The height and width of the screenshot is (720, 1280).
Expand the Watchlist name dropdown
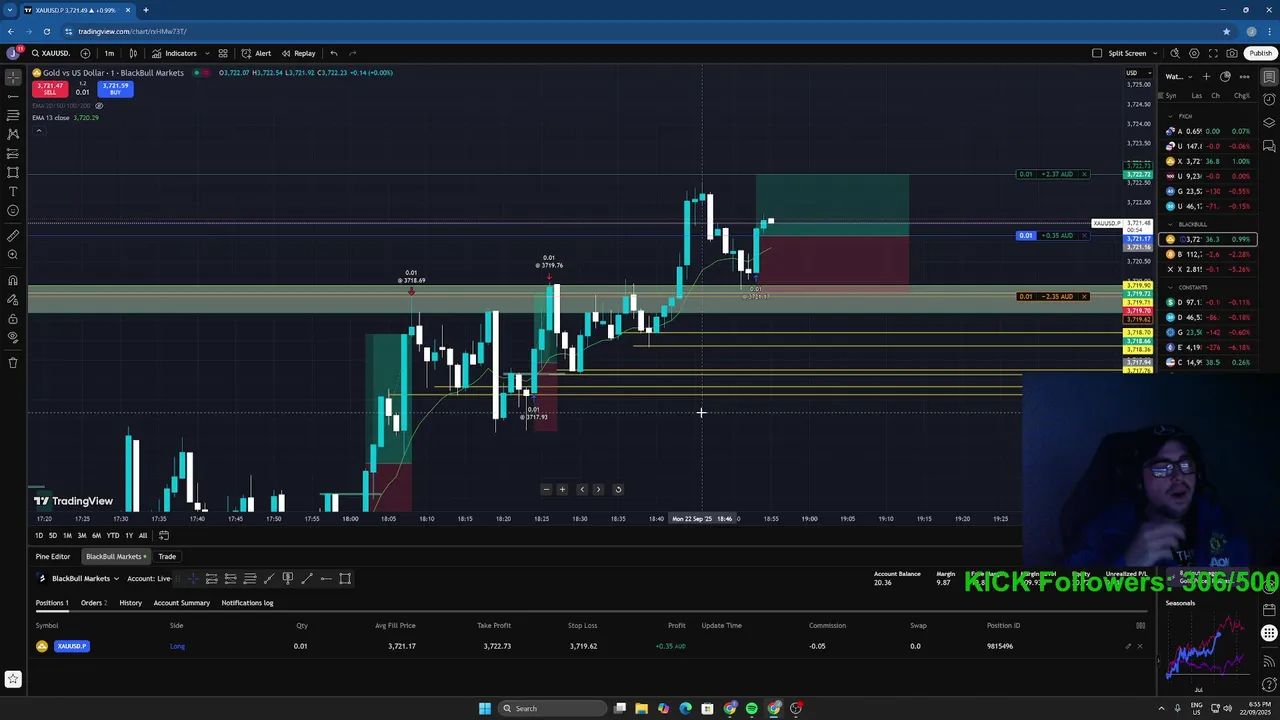(x=1178, y=77)
